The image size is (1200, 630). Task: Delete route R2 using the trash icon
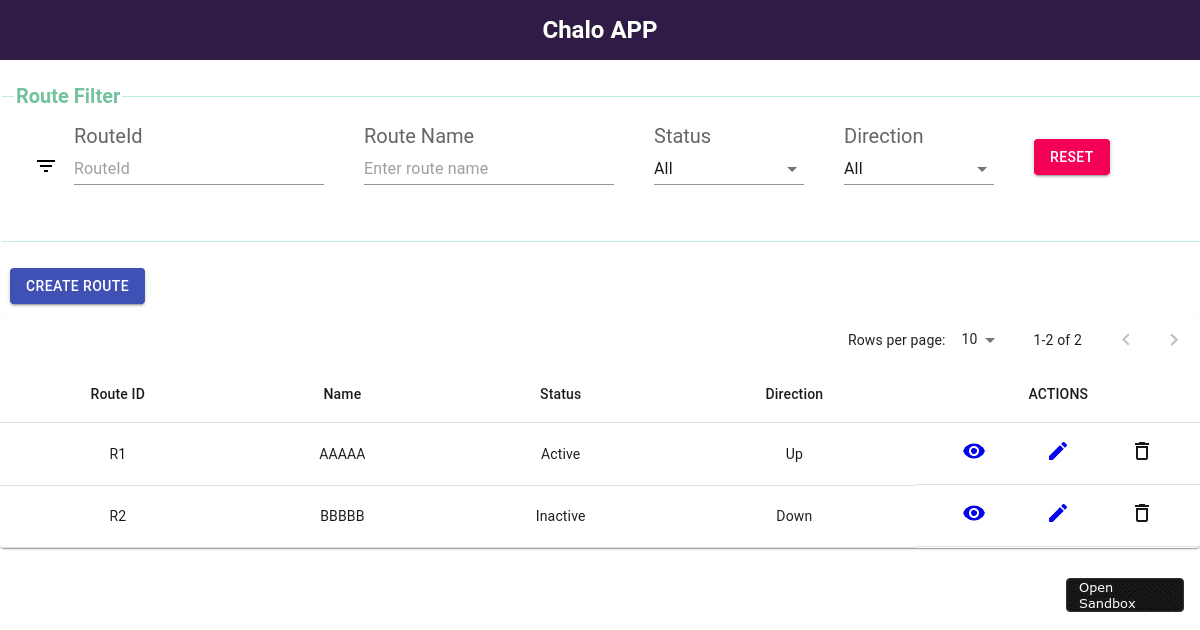point(1141,513)
